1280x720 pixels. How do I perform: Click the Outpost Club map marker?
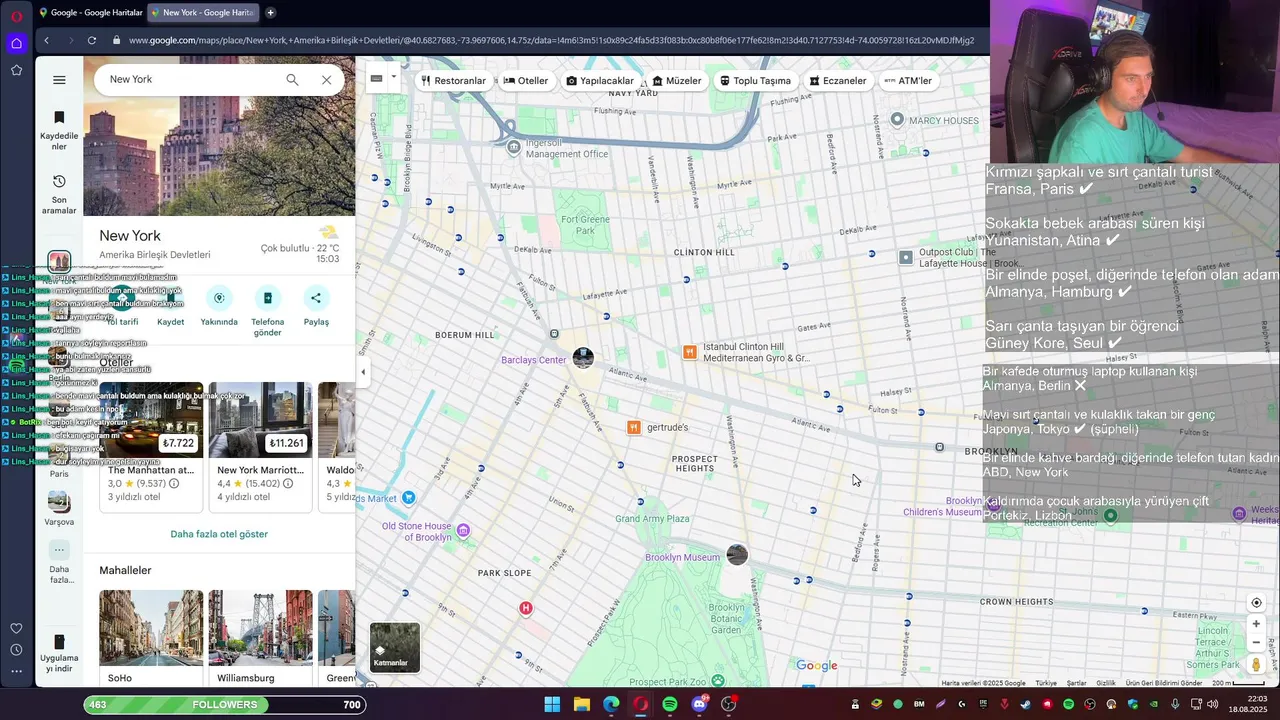click(x=906, y=258)
